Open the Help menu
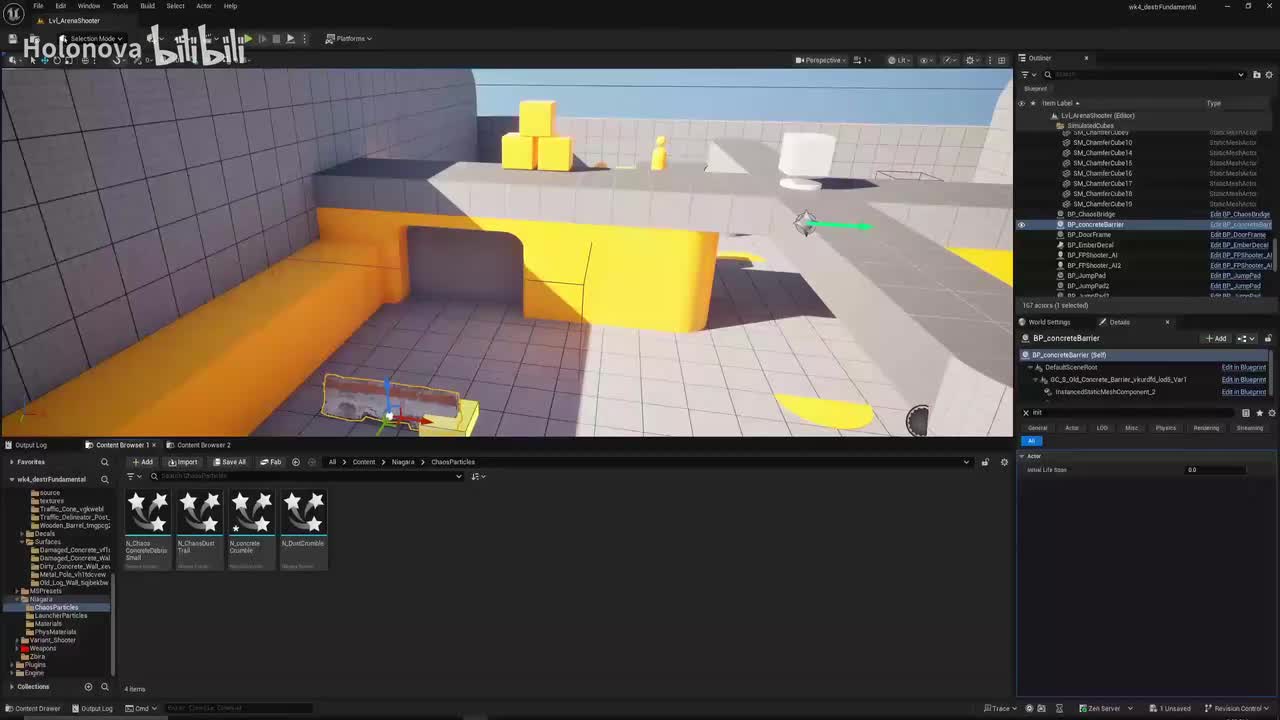Viewport: 1280px width, 720px height. 230,6
